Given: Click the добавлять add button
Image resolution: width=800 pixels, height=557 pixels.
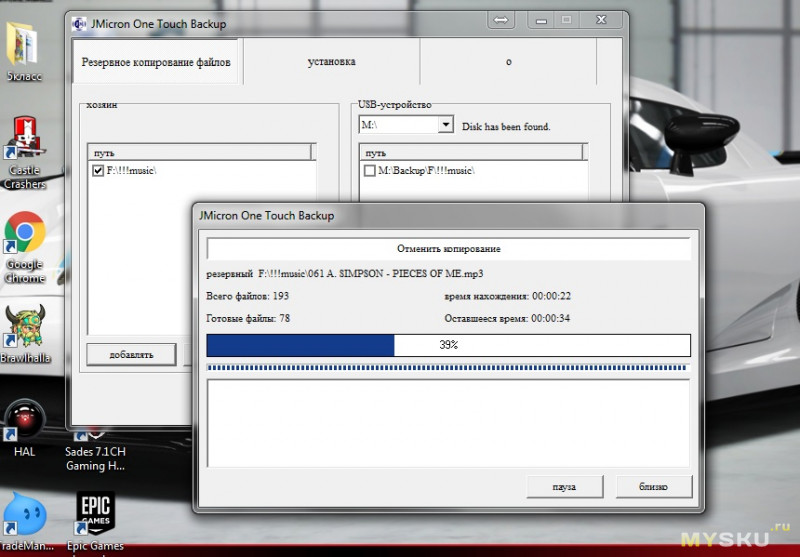Looking at the screenshot, I should pos(131,355).
